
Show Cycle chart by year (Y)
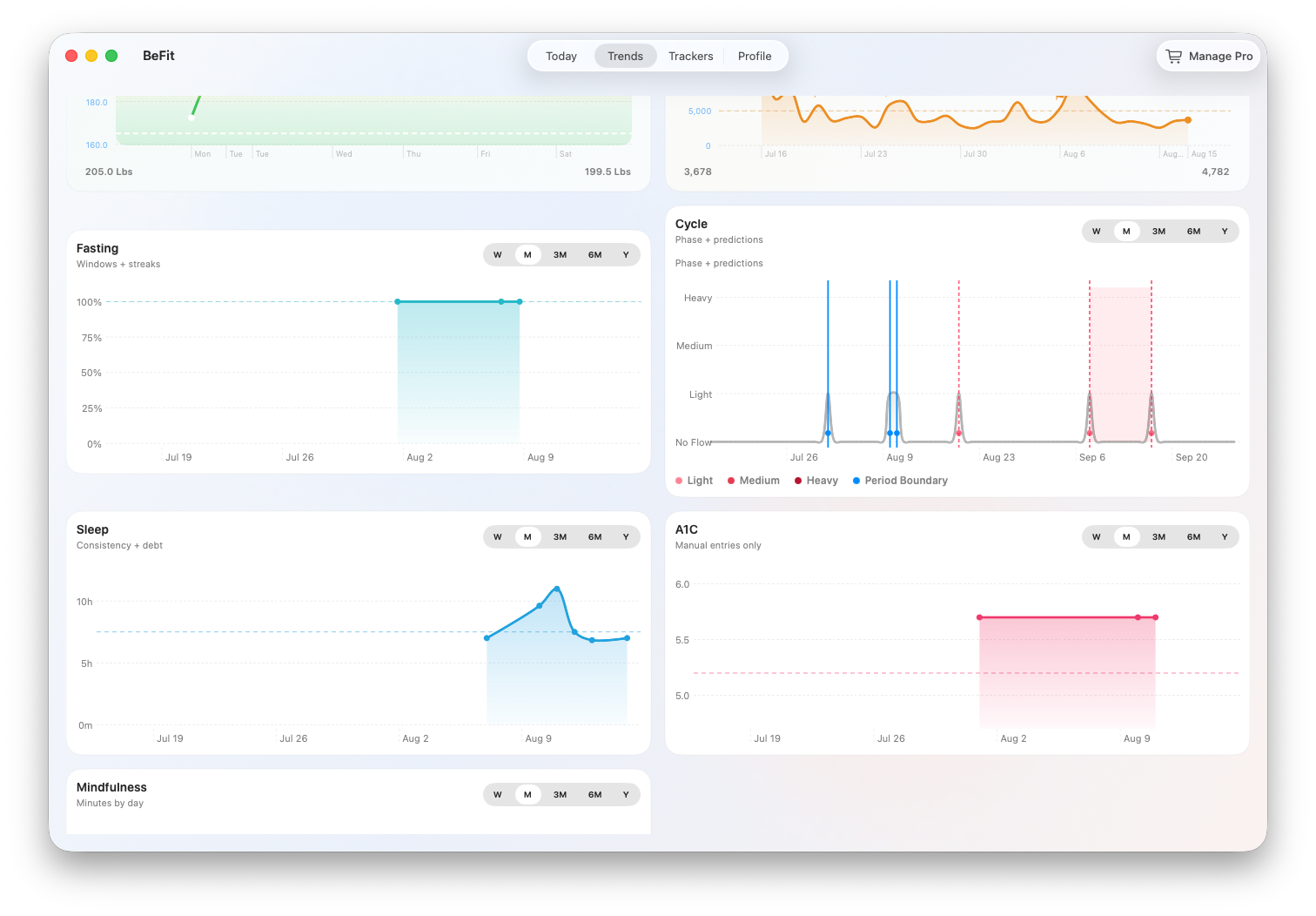[1225, 232]
